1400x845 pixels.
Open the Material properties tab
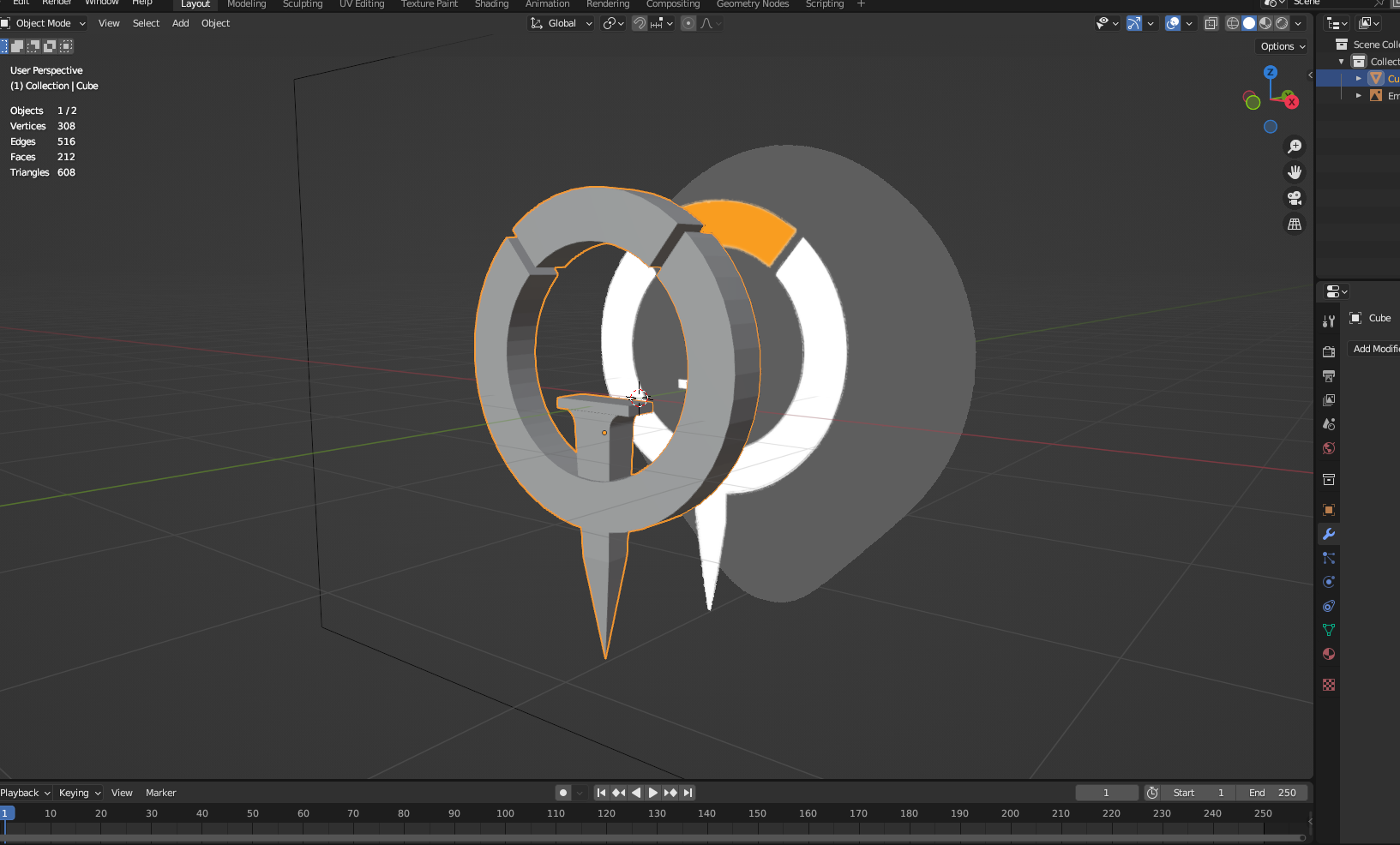(x=1329, y=654)
